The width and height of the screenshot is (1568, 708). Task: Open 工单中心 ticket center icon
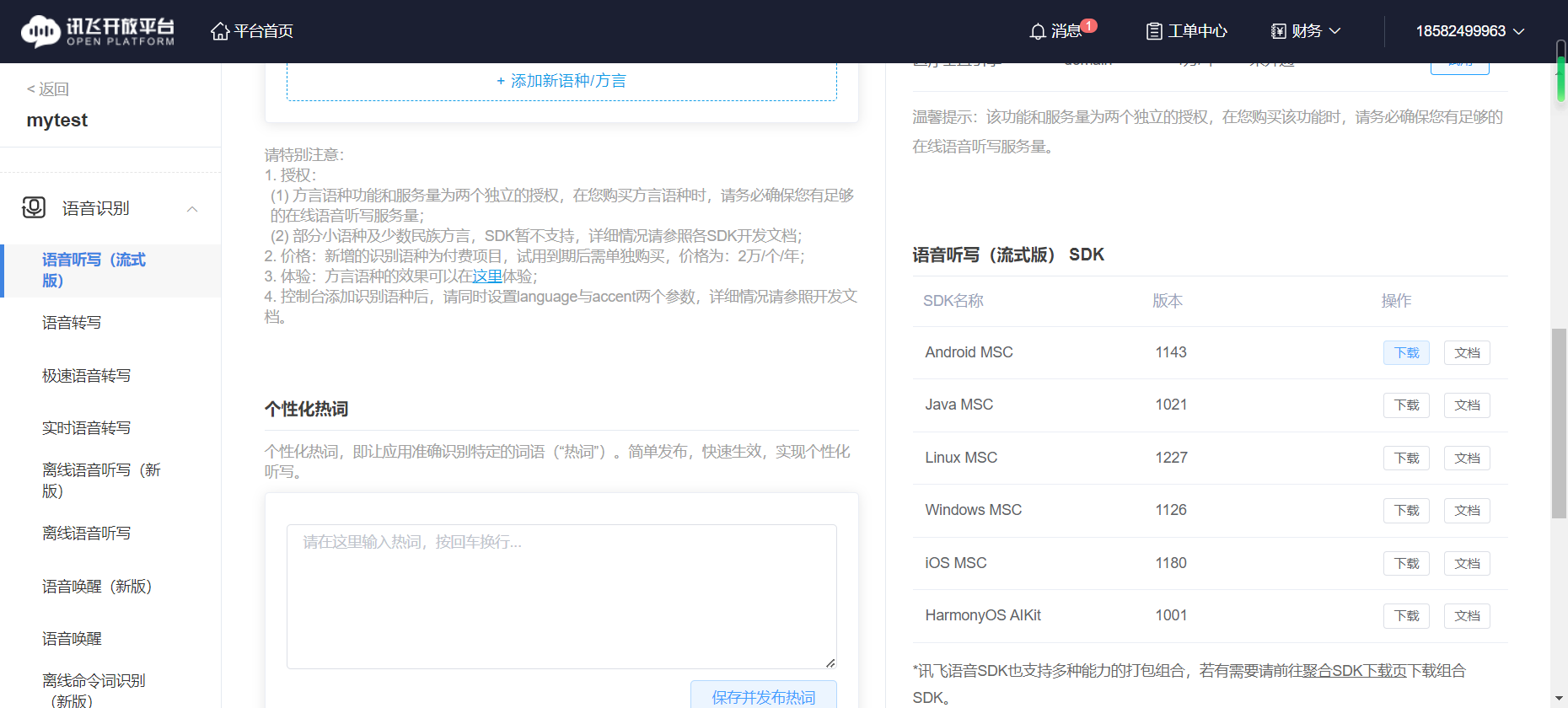1154,31
